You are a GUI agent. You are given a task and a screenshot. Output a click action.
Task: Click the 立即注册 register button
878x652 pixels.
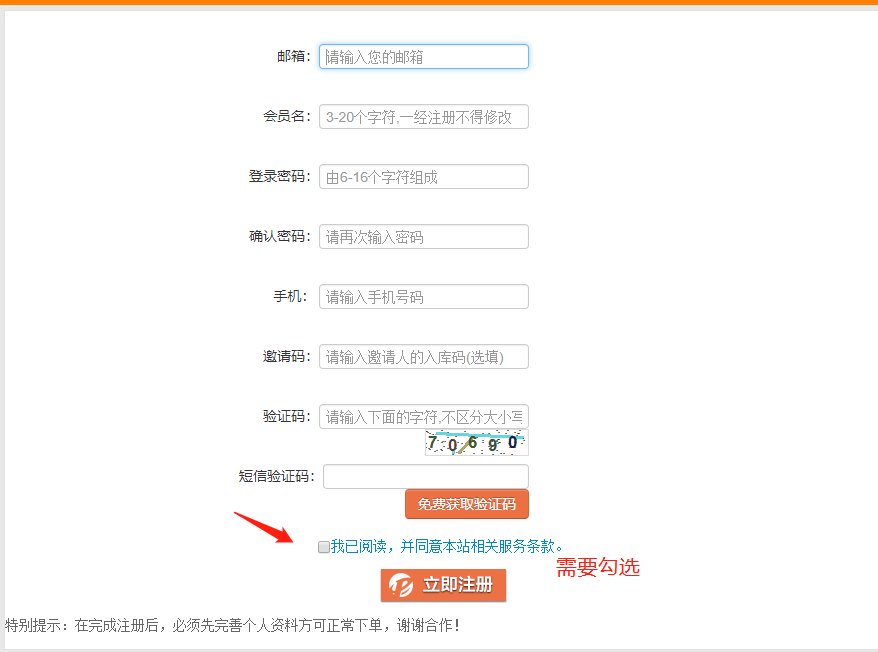(x=443, y=585)
